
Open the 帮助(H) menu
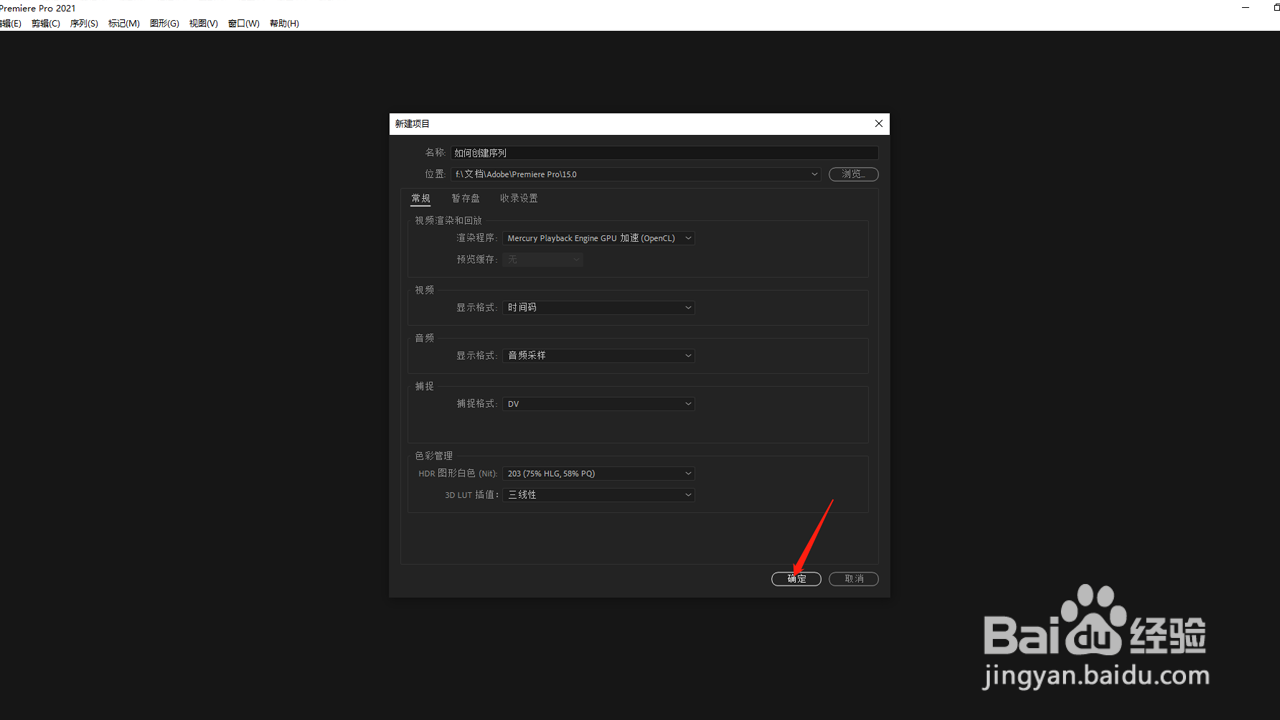tap(283, 23)
